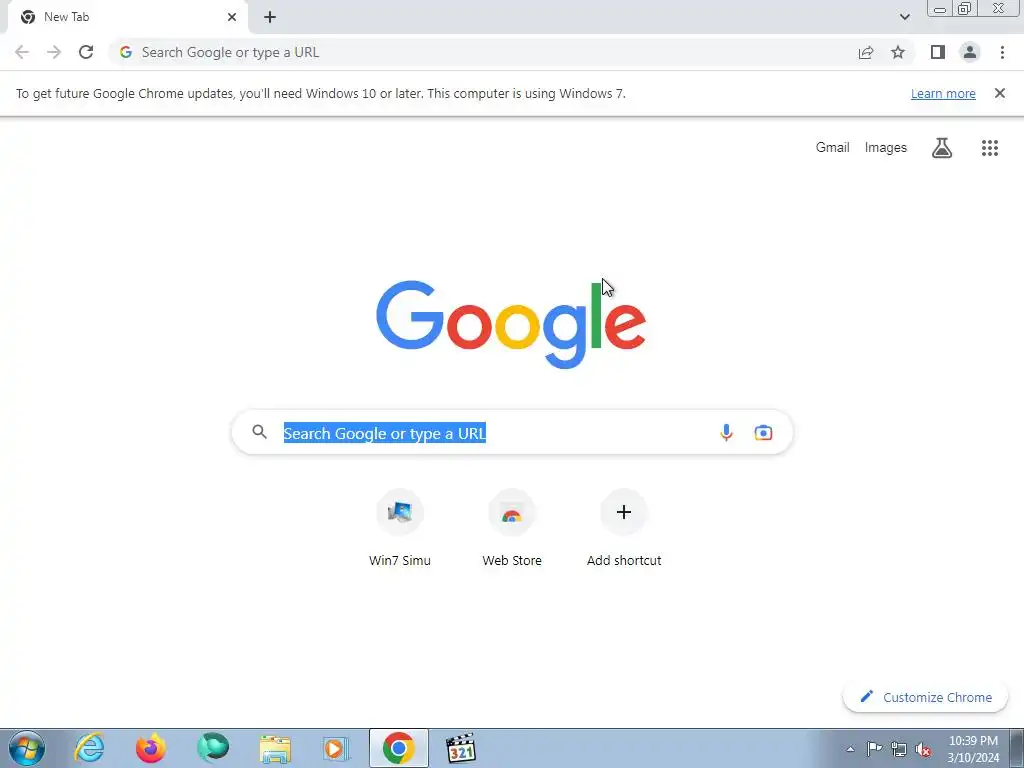The height and width of the screenshot is (768, 1024).
Task: Open Search Labs flask icon
Action: click(941, 148)
